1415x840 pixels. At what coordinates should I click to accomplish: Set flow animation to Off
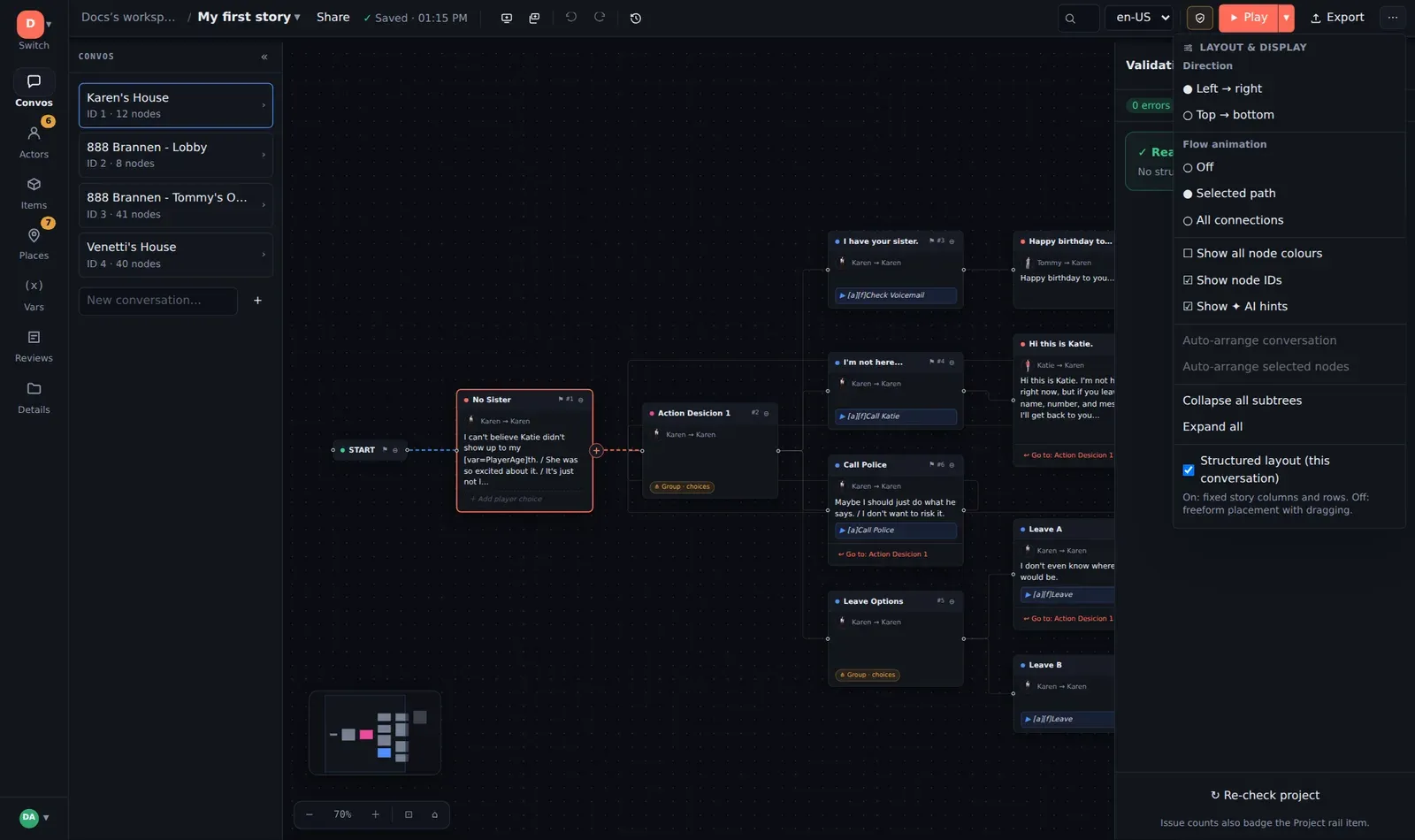[1198, 167]
